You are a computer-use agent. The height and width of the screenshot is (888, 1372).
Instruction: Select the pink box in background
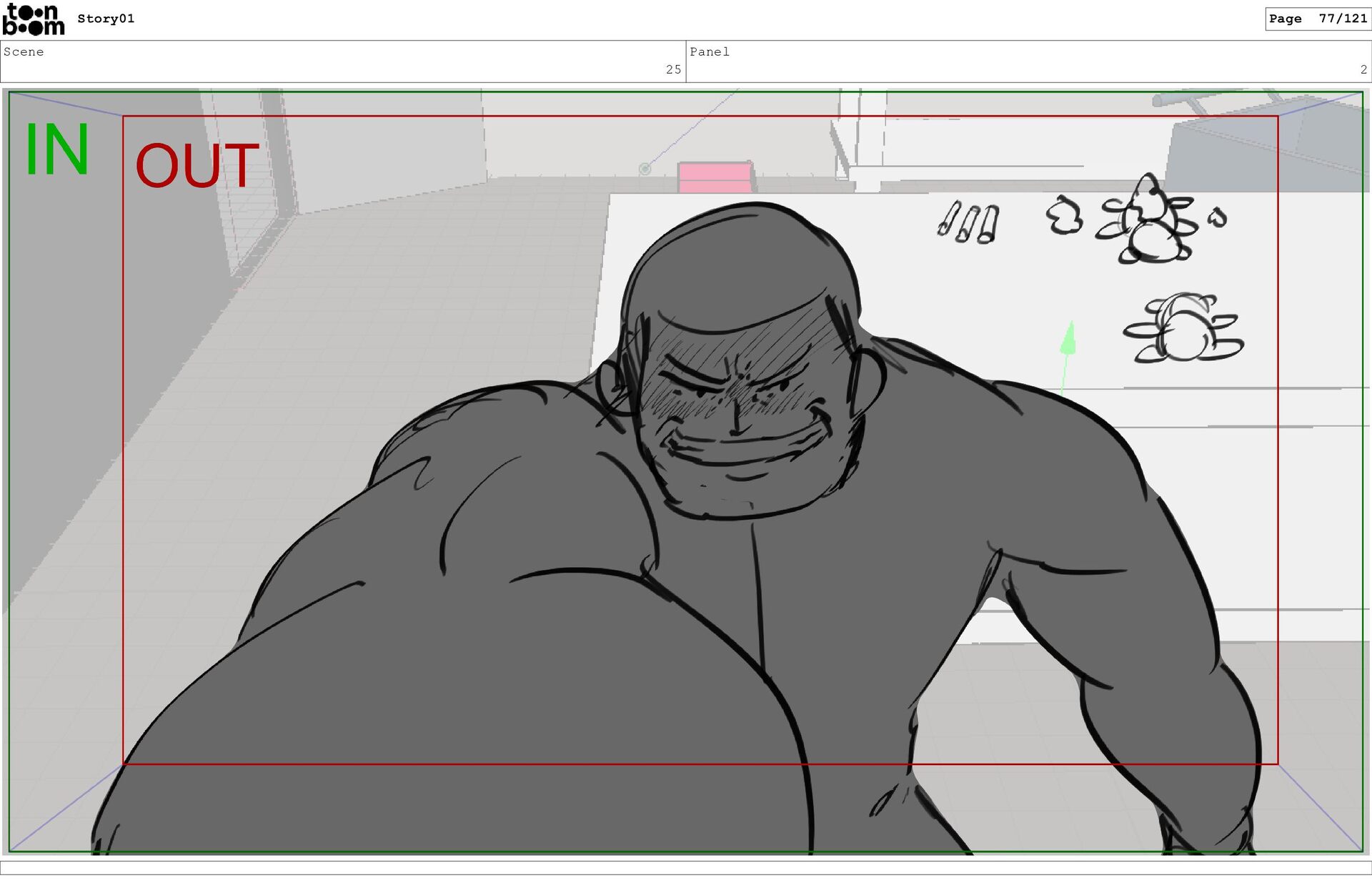(x=715, y=177)
